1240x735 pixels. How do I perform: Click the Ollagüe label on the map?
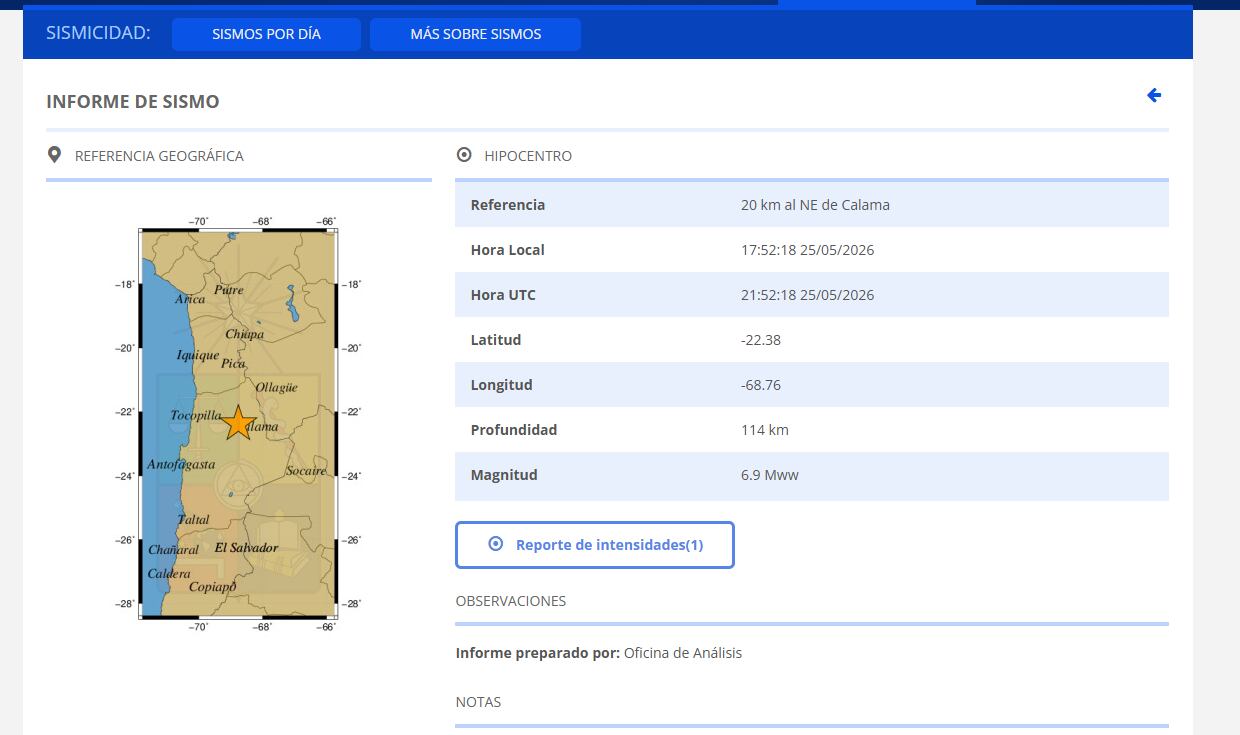point(277,387)
